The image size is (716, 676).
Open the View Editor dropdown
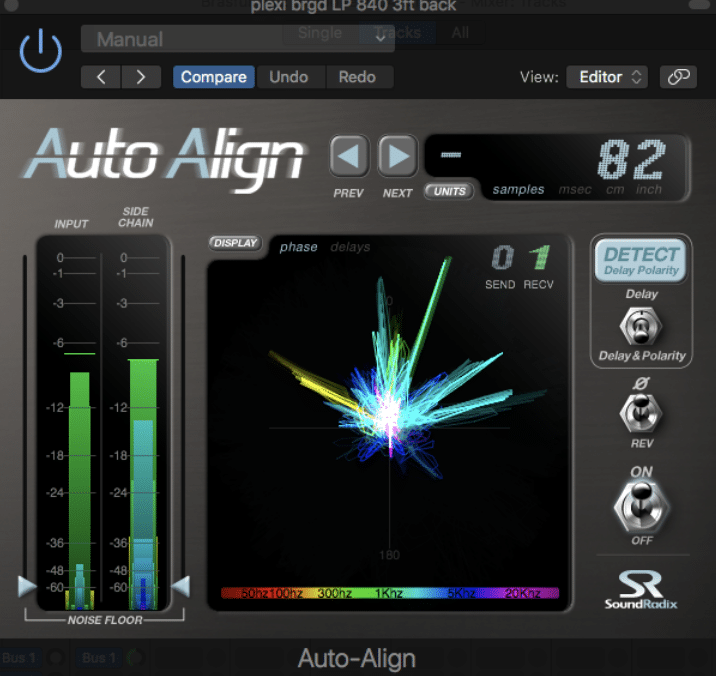point(607,77)
